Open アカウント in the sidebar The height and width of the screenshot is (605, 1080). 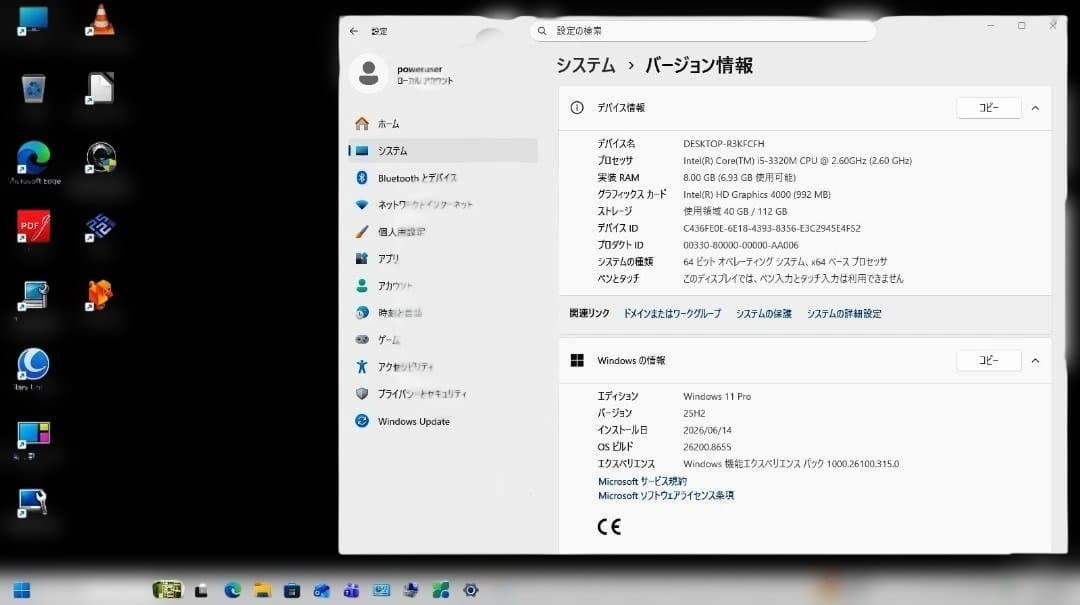click(443, 285)
